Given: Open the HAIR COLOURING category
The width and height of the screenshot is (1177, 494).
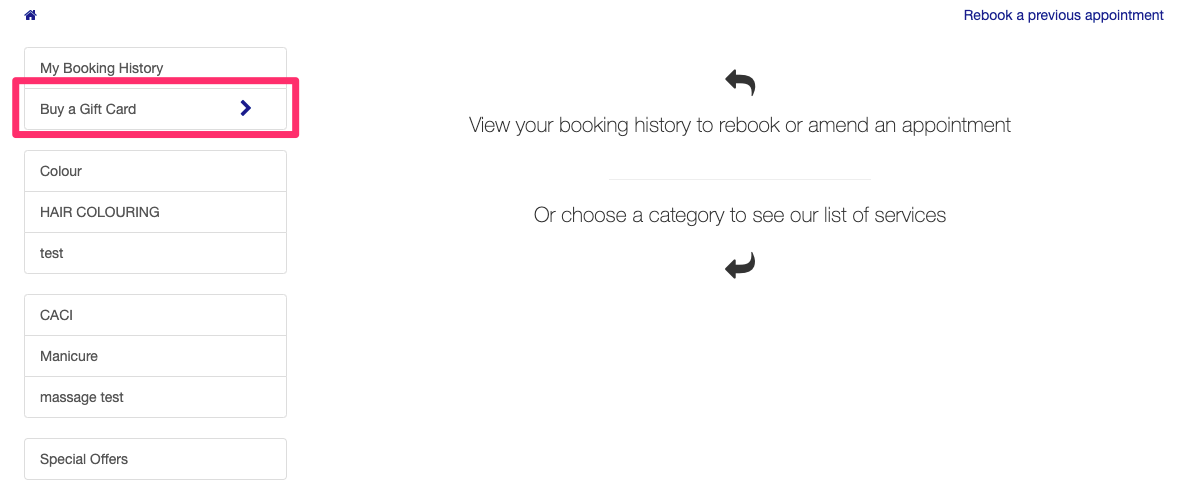Looking at the screenshot, I should pyautogui.click(x=155, y=212).
